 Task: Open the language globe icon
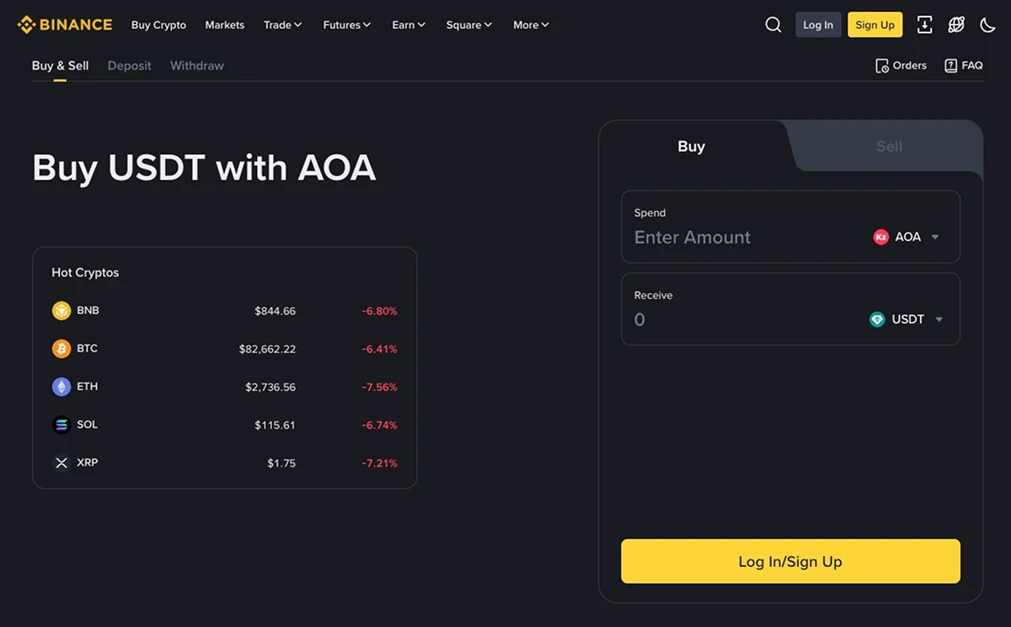[956, 24]
